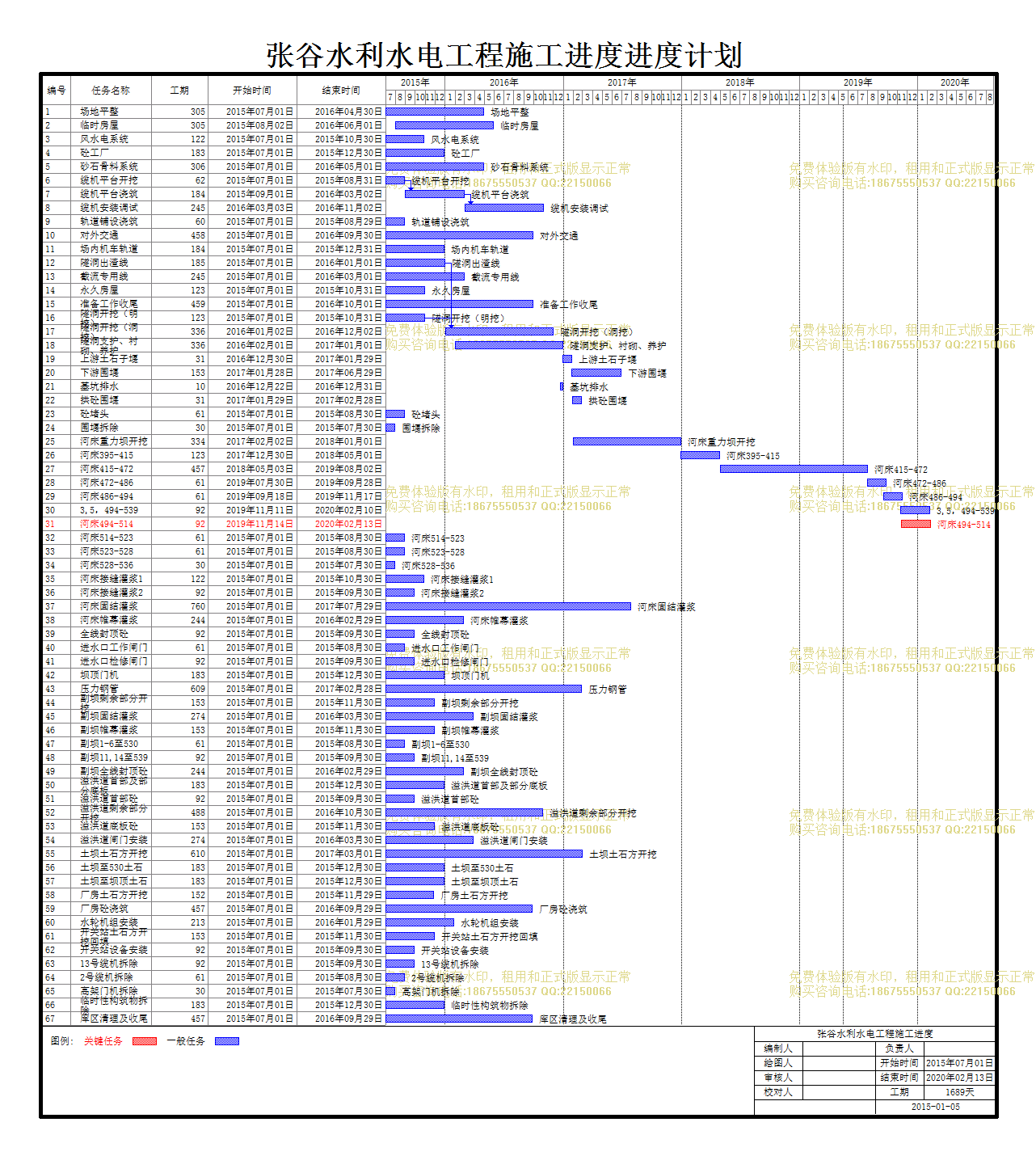
Task: Click the 临时房屋 Gantt bar in row 2
Action: (444, 125)
